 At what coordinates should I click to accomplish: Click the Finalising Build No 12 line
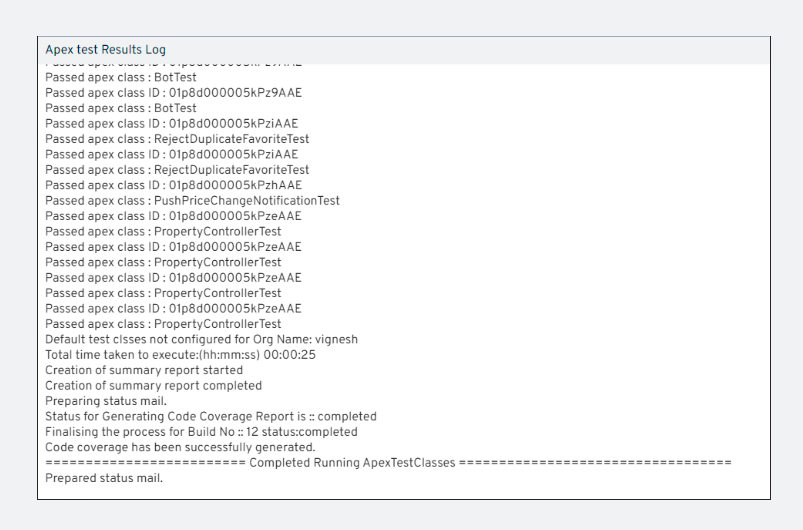point(201,432)
